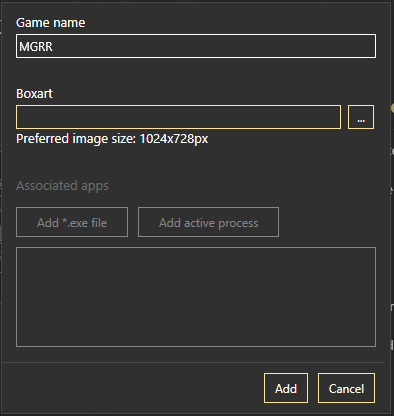The image size is (394, 416).
Task: Open the Boxart browse button with three dots
Action: (361, 117)
